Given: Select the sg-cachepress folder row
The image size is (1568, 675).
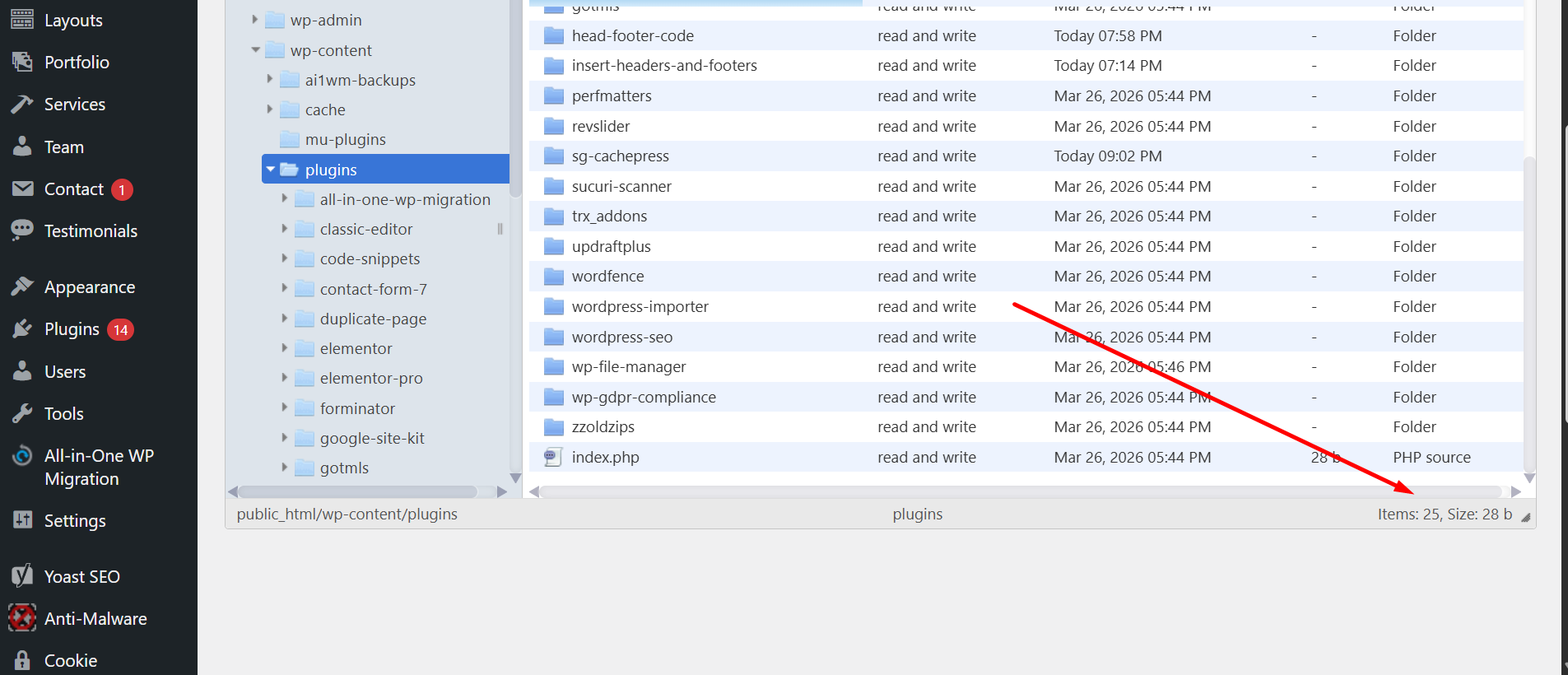Looking at the screenshot, I should pos(1026,156).
